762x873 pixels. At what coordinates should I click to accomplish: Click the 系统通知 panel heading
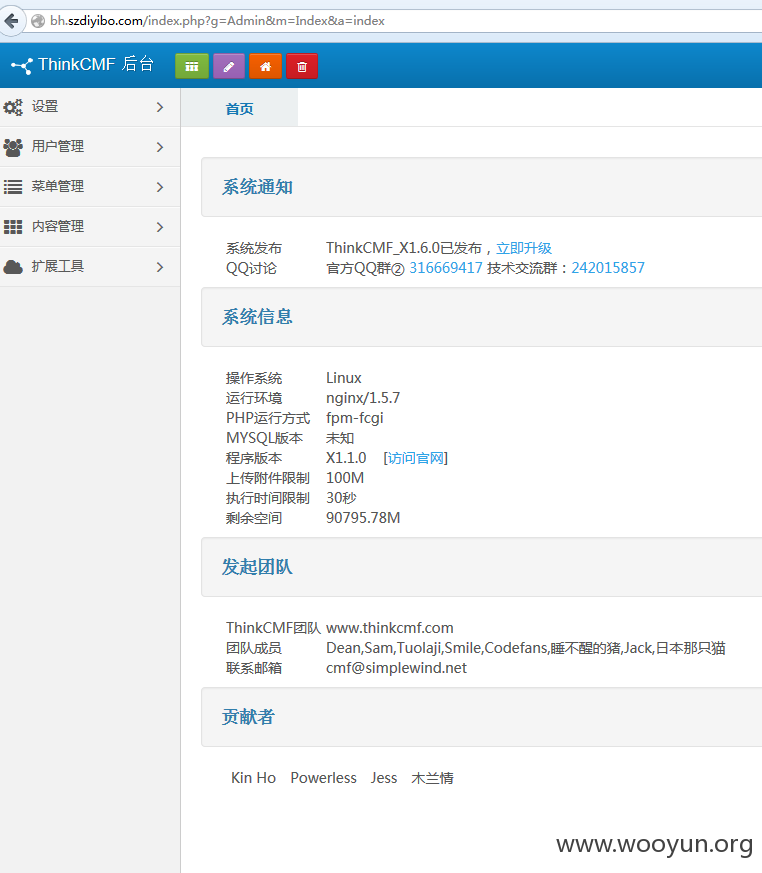click(x=257, y=187)
